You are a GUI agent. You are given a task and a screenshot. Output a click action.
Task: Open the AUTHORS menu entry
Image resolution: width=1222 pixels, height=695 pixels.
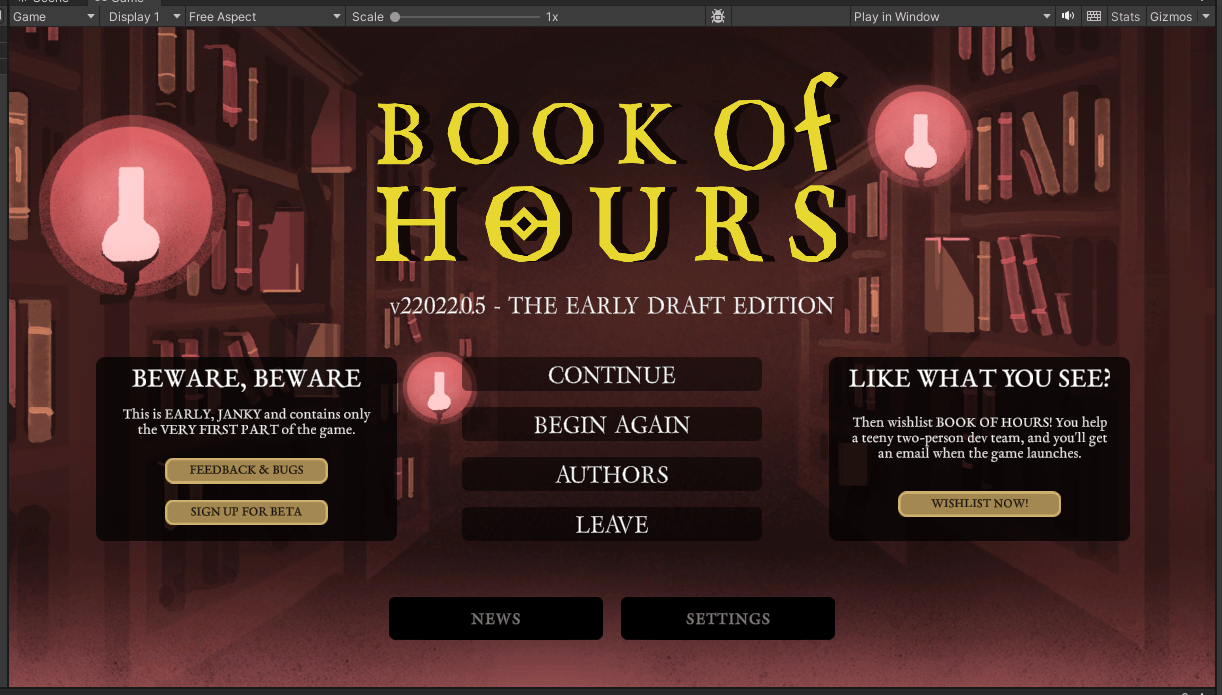(x=612, y=475)
